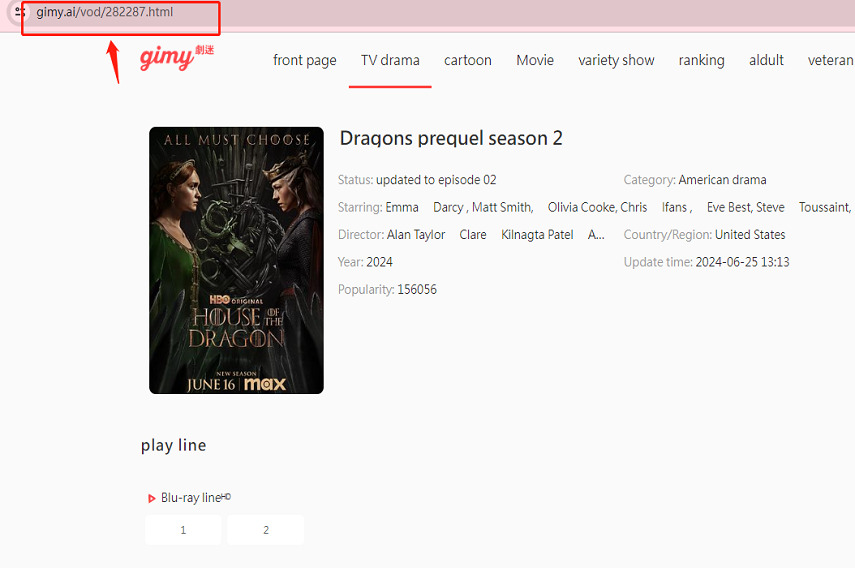Viewport: 855px width, 568px height.
Task: Open the front page menu item
Action: click(305, 60)
